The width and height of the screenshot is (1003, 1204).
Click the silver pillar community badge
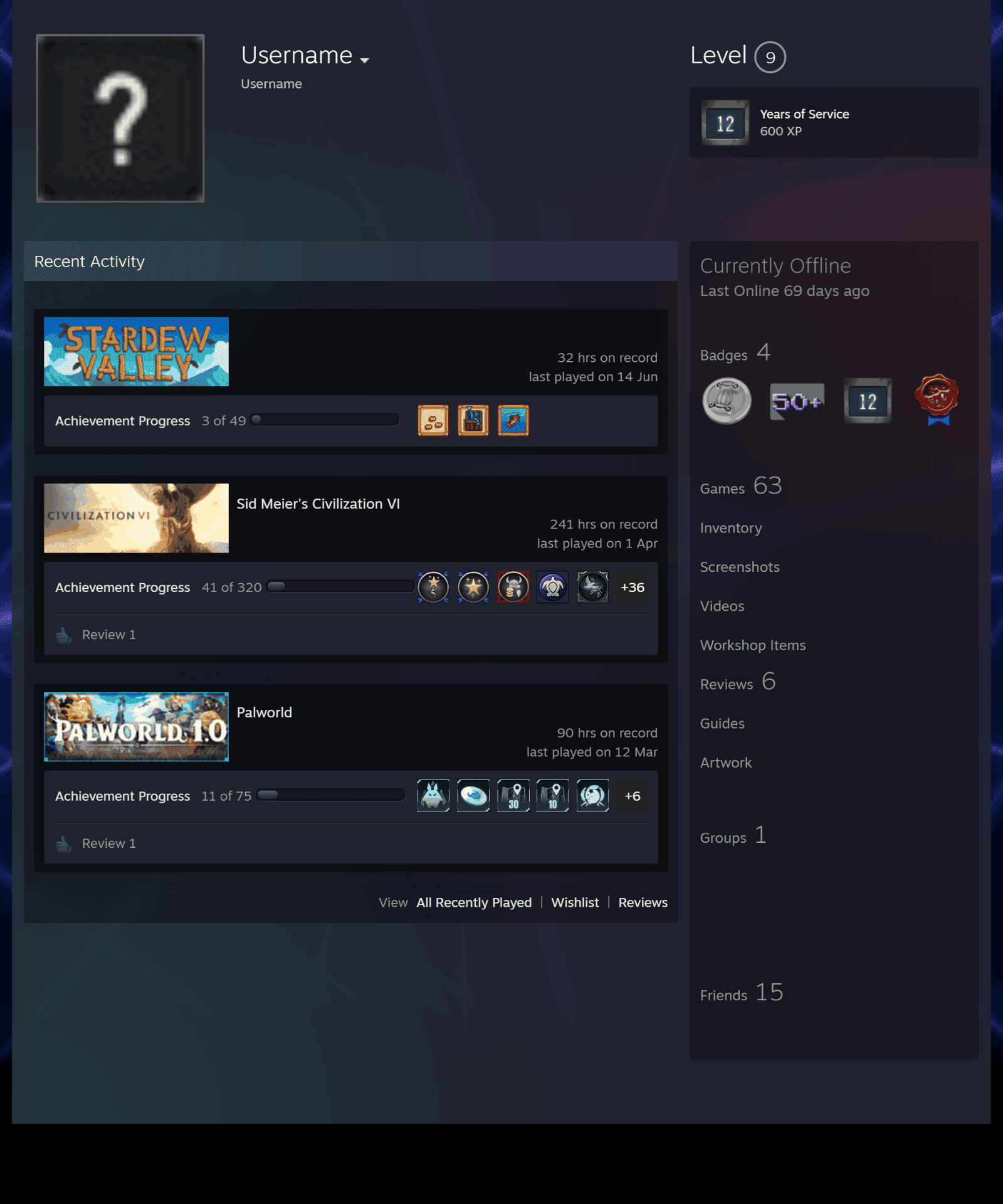coord(727,401)
